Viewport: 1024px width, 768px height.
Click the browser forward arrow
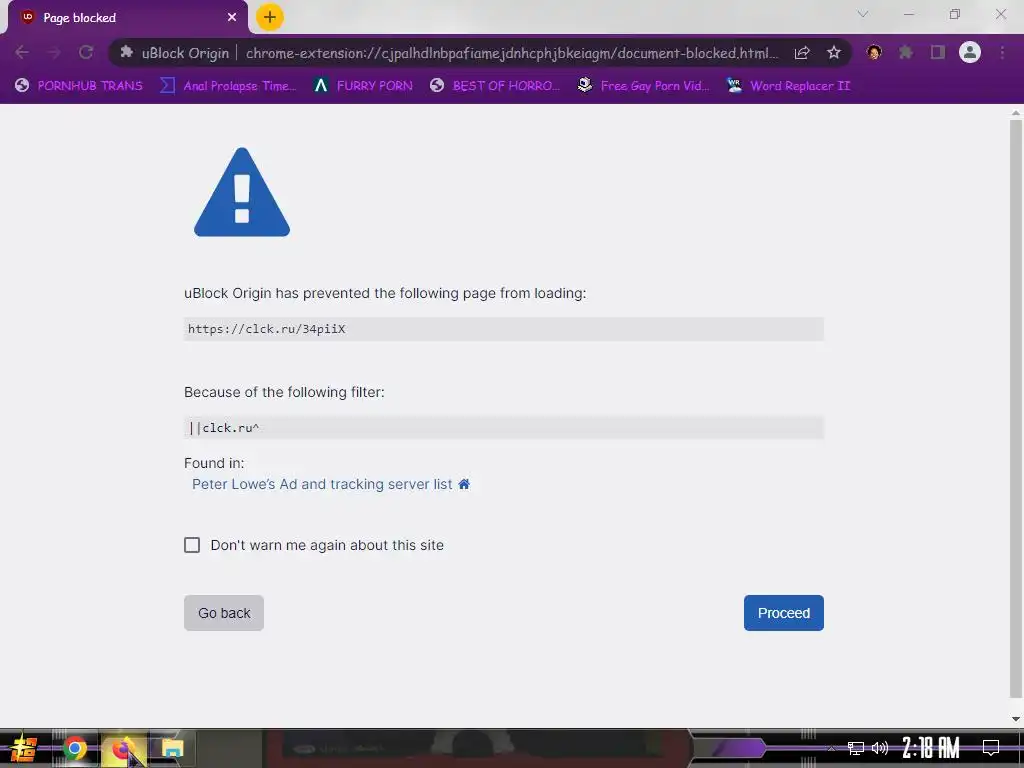(x=54, y=52)
